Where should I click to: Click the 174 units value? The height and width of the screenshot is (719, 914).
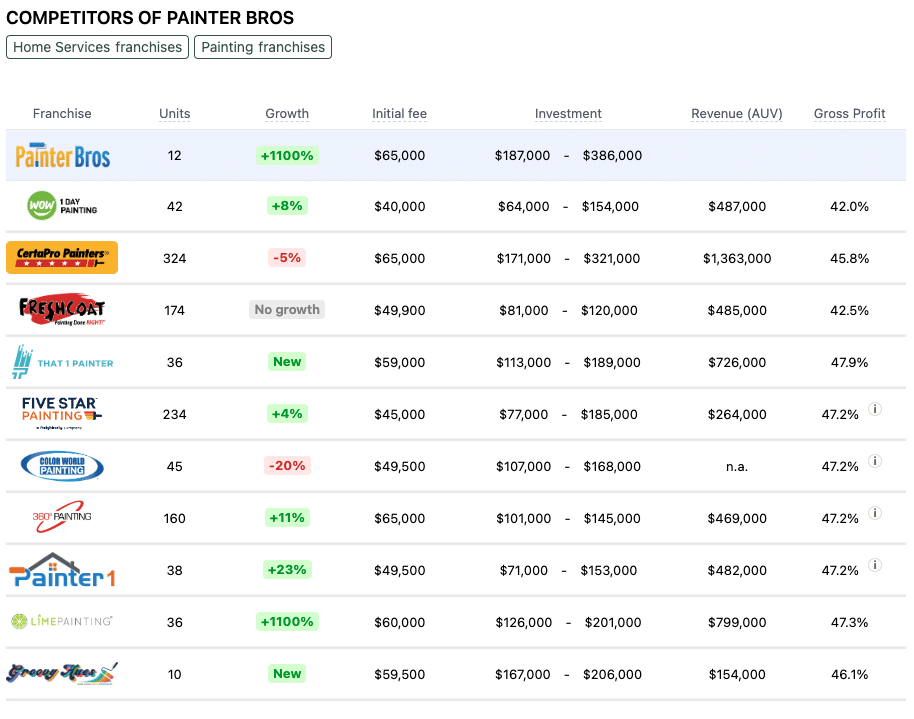pos(174,310)
